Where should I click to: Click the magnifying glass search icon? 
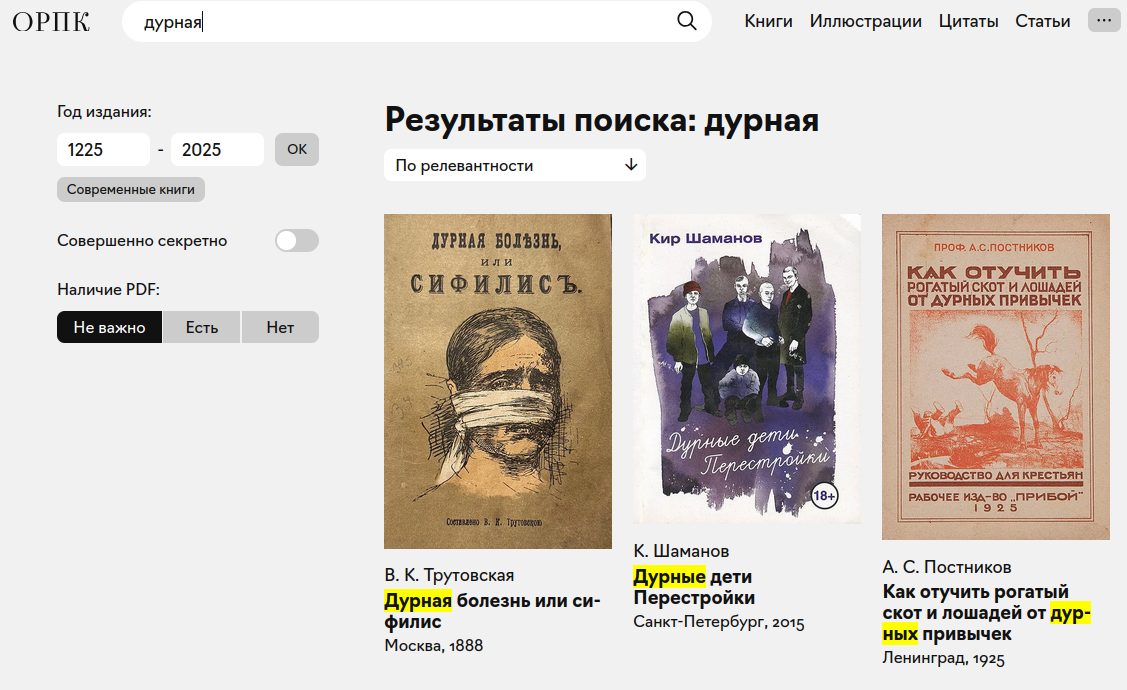click(x=686, y=22)
